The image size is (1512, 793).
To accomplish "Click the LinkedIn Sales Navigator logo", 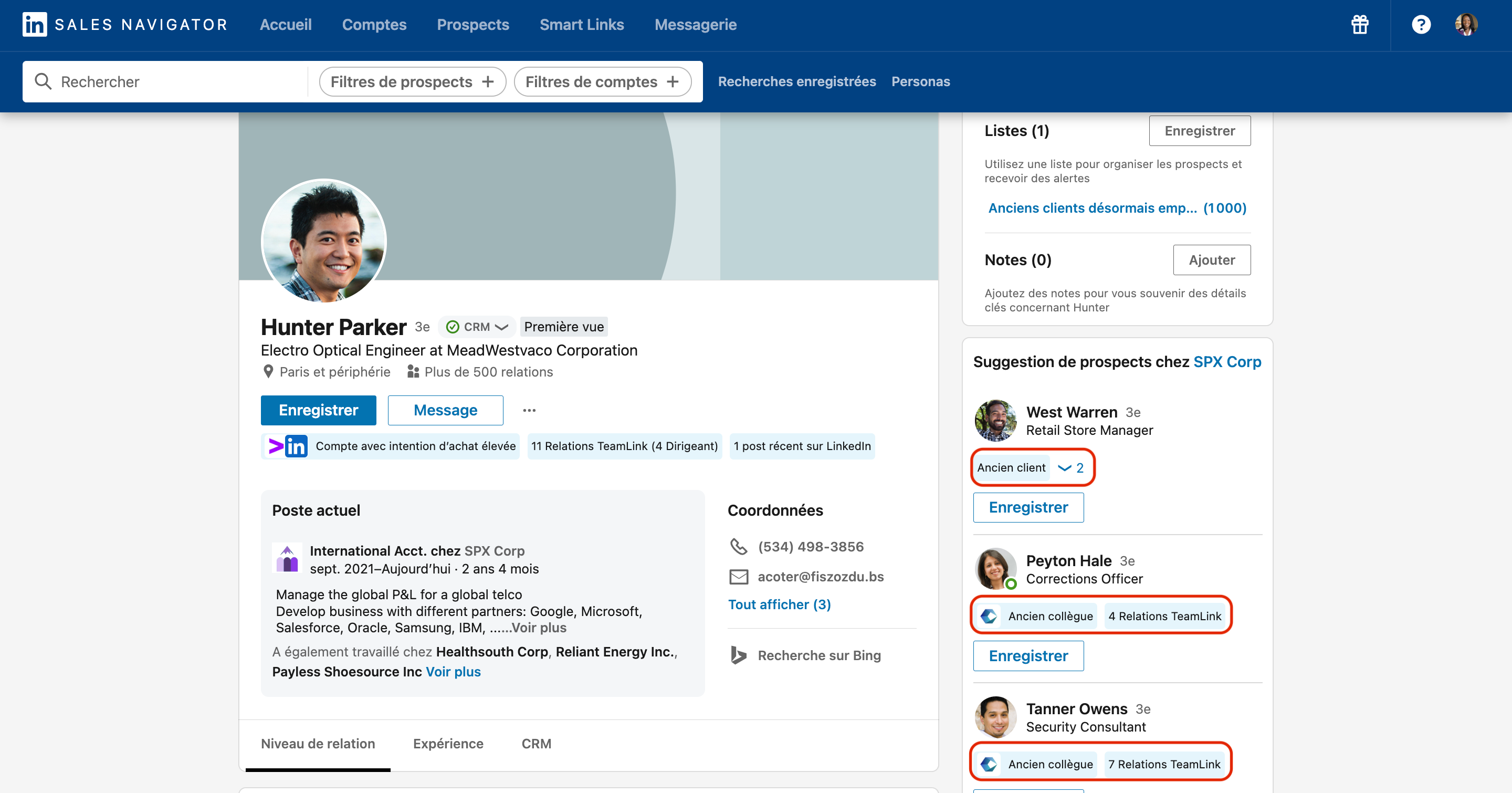I will (125, 25).
